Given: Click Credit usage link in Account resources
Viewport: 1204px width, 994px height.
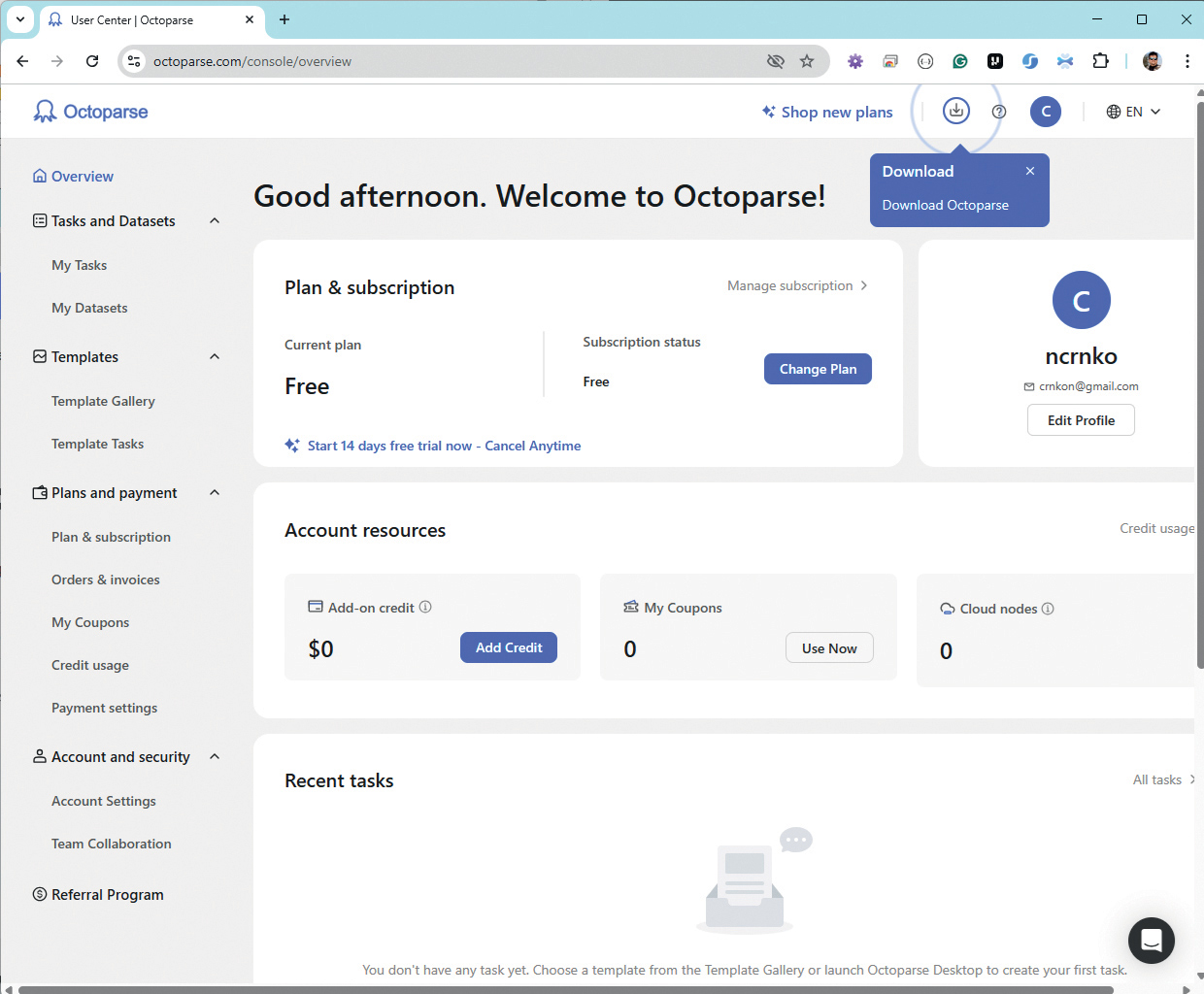Looking at the screenshot, I should pyautogui.click(x=1156, y=528).
